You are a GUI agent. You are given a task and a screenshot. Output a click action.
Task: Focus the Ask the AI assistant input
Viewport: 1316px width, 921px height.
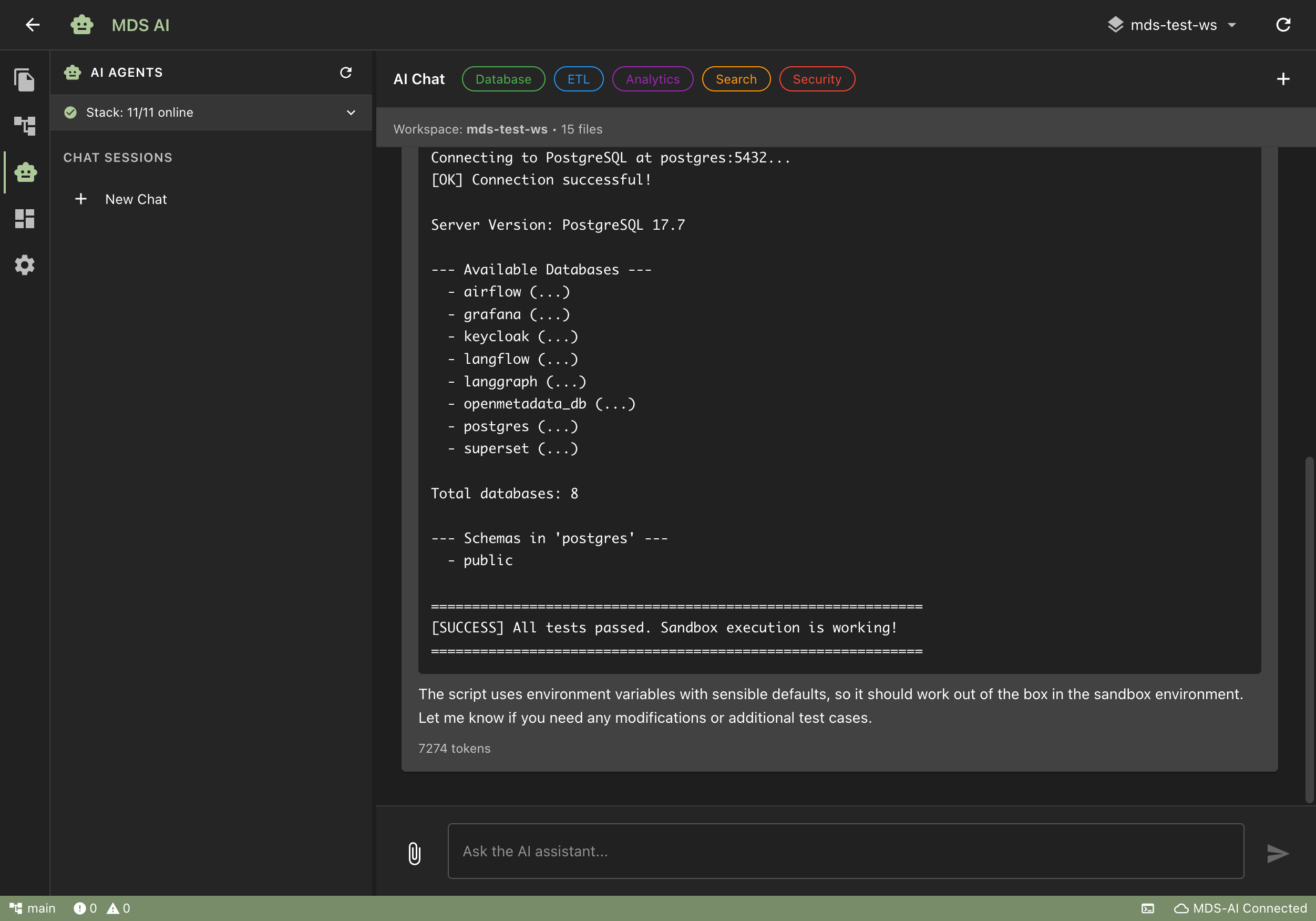coord(845,851)
